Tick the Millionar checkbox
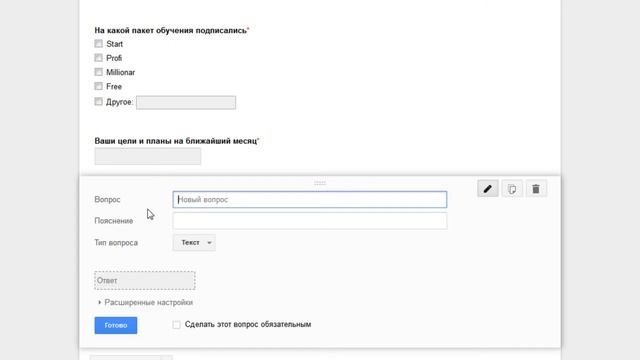This screenshot has height=360, width=640. (x=98, y=72)
